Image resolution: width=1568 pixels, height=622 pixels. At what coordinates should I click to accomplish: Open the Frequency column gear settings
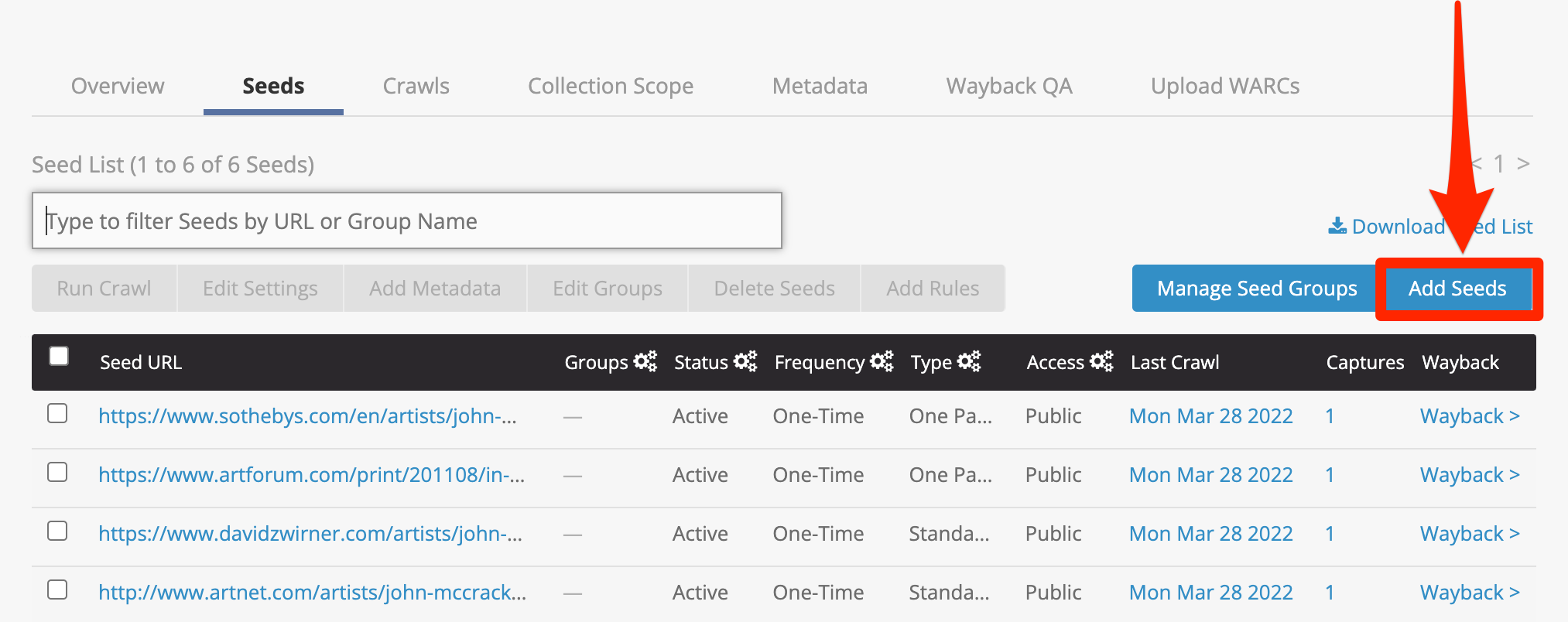[x=882, y=361]
